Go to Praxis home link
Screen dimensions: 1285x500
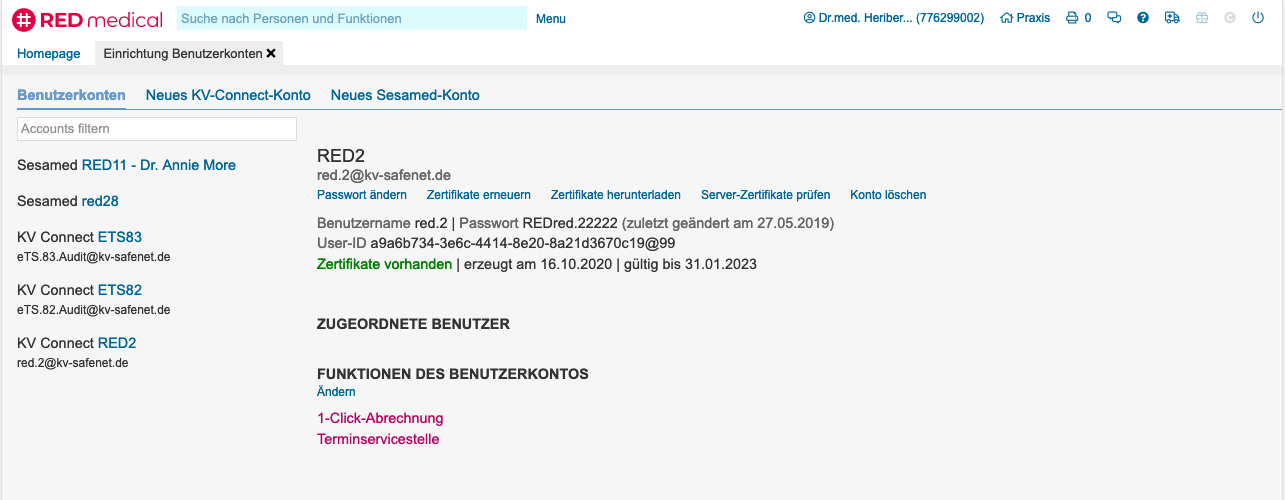click(x=1025, y=18)
